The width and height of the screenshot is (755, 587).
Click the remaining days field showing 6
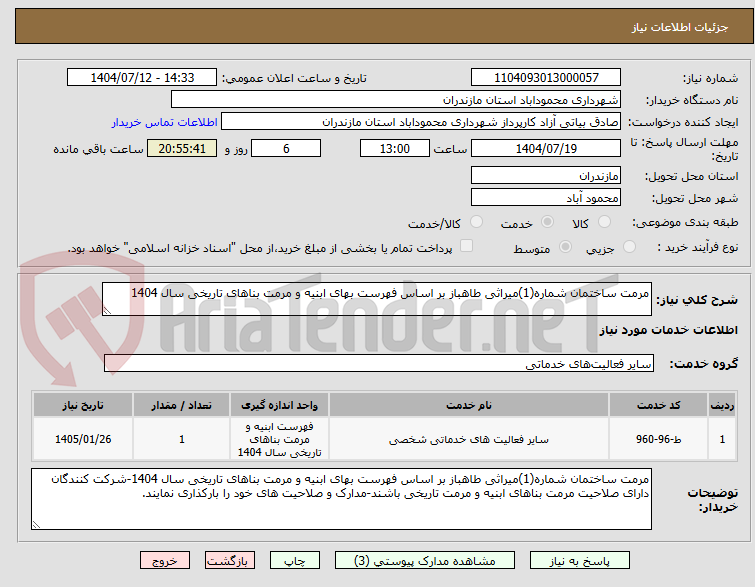coord(286,148)
